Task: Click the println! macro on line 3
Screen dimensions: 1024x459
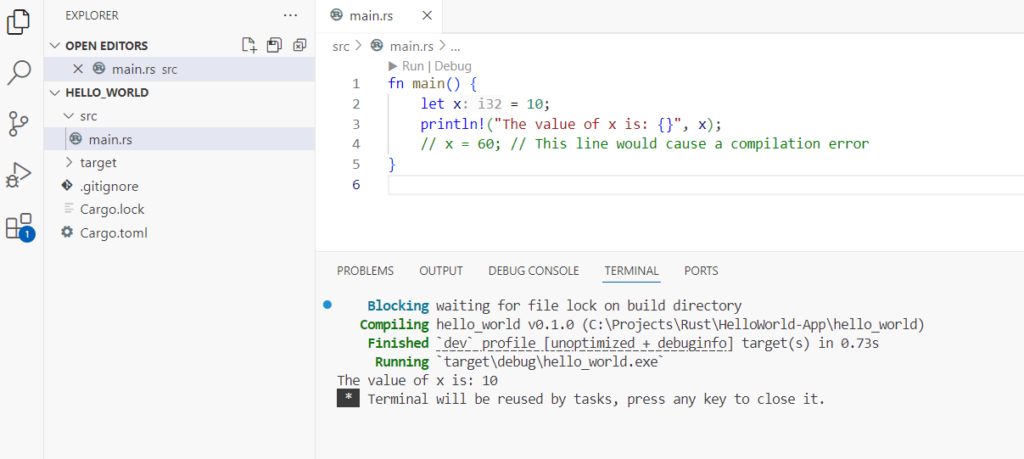Action: tap(452, 124)
